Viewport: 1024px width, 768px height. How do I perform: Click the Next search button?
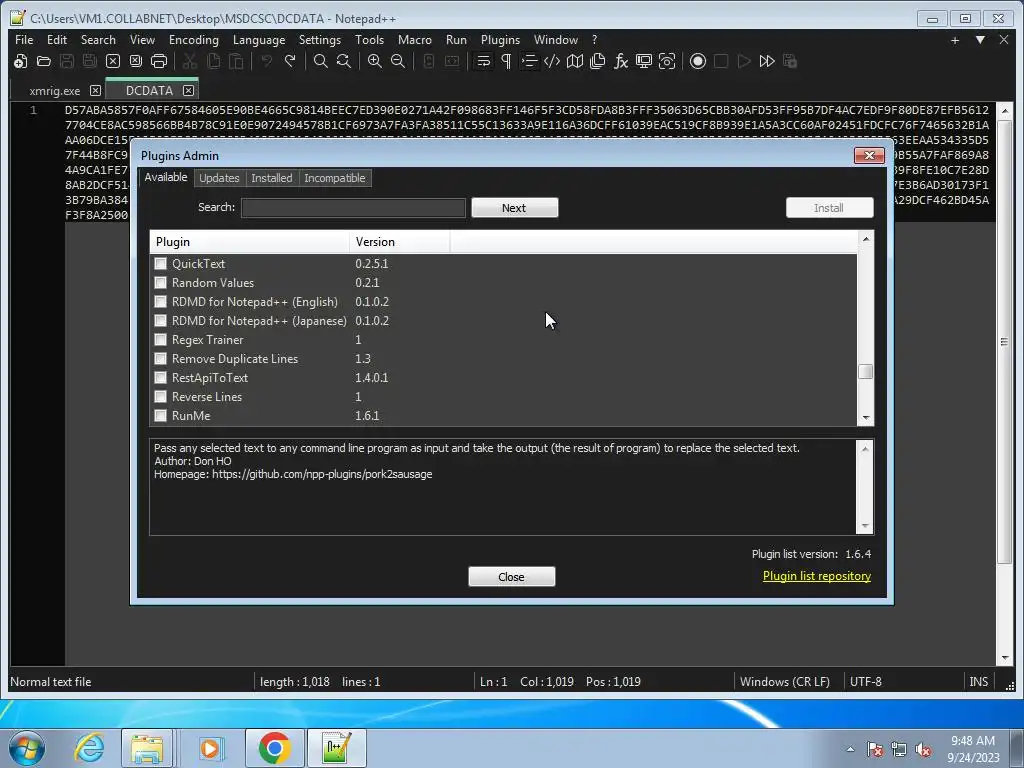515,208
